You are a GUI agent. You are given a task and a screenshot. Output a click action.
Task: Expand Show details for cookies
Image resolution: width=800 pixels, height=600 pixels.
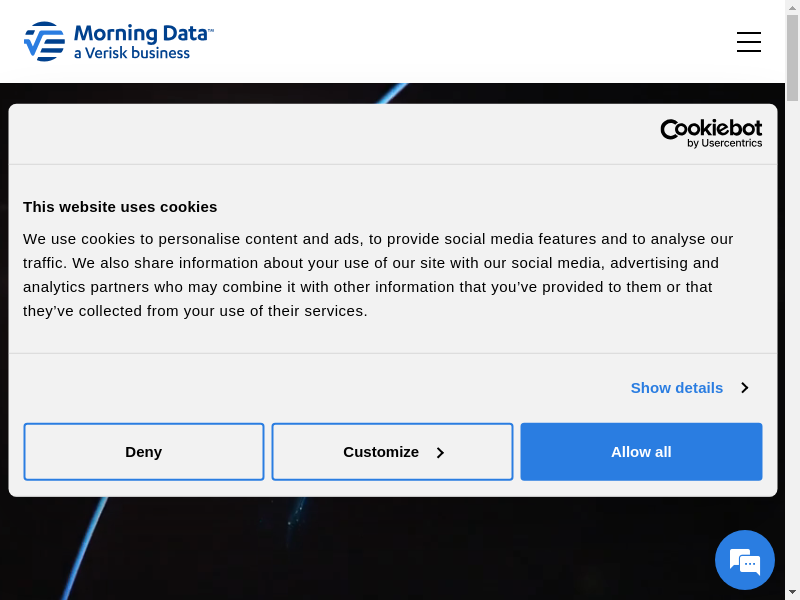[x=676, y=388]
